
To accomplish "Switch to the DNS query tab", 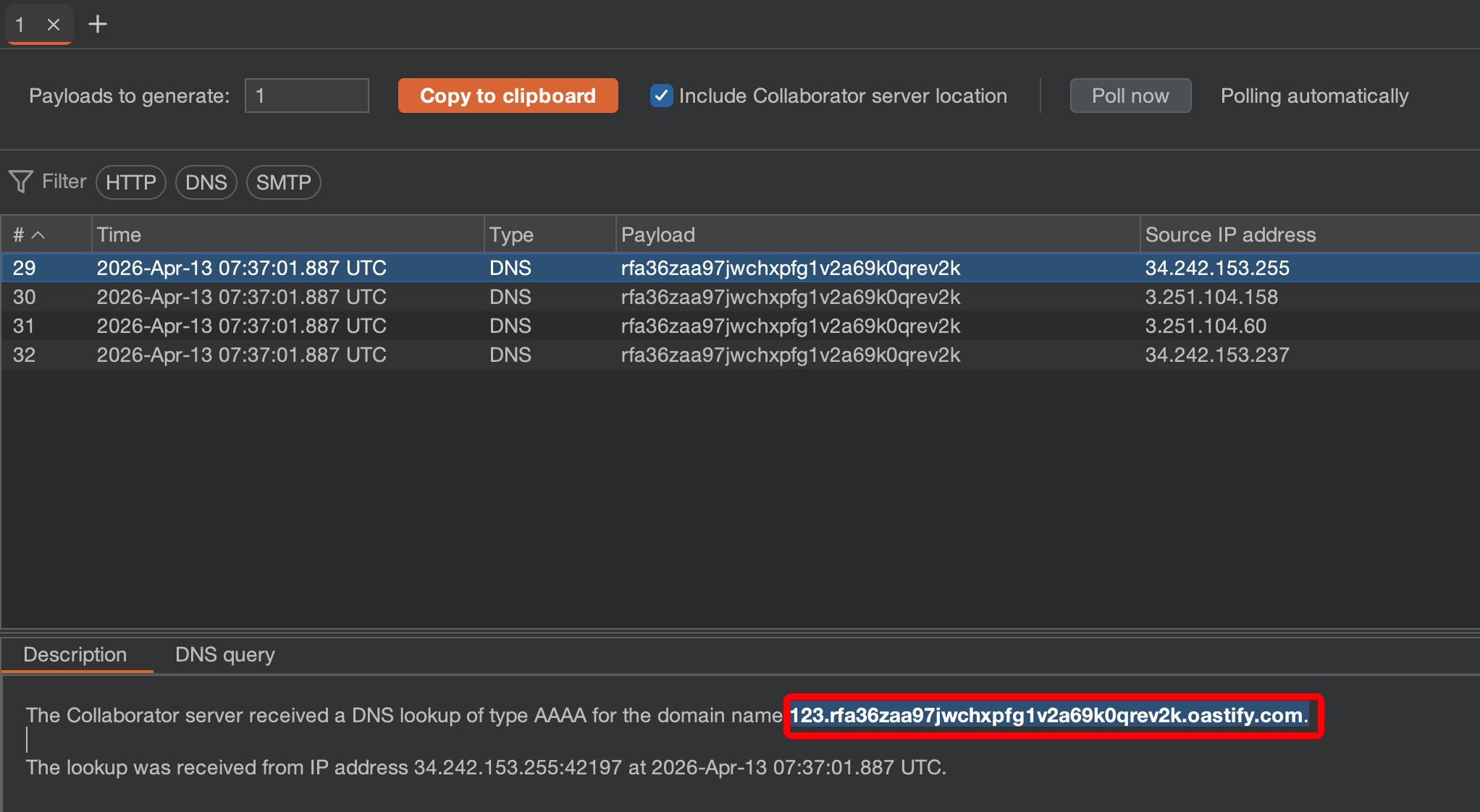I will [224, 655].
